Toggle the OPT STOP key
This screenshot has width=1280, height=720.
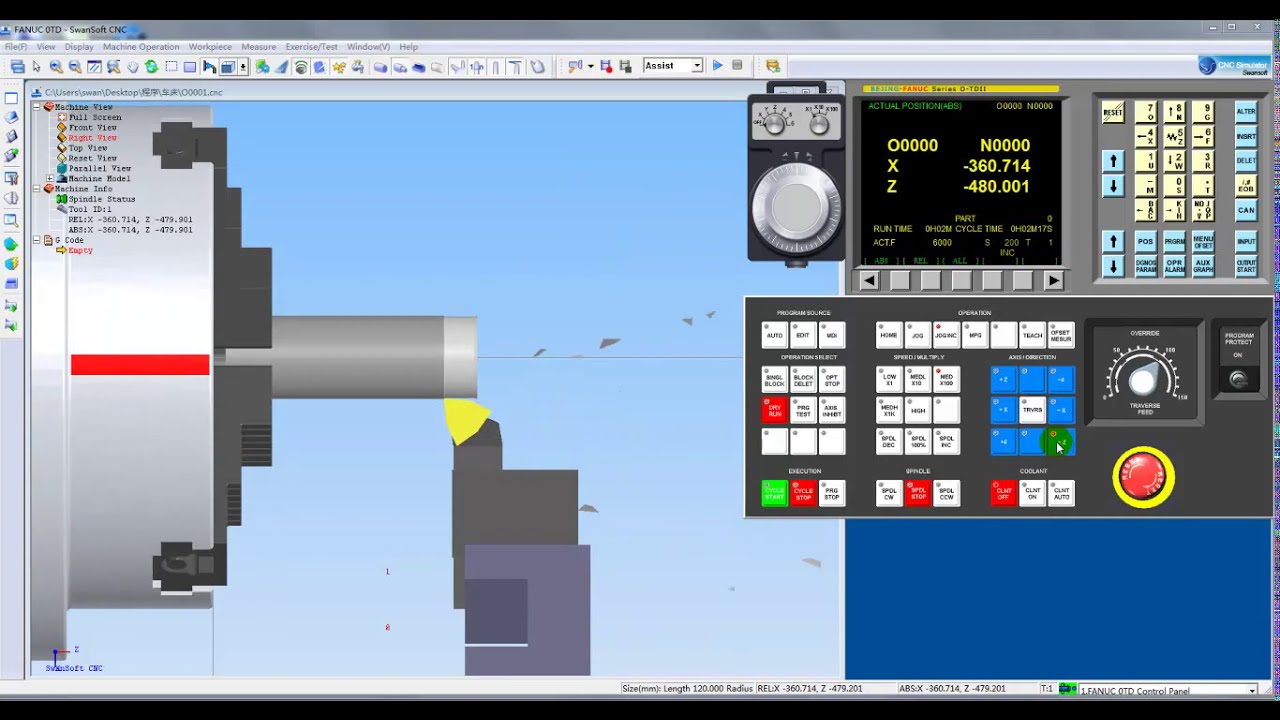(x=832, y=380)
